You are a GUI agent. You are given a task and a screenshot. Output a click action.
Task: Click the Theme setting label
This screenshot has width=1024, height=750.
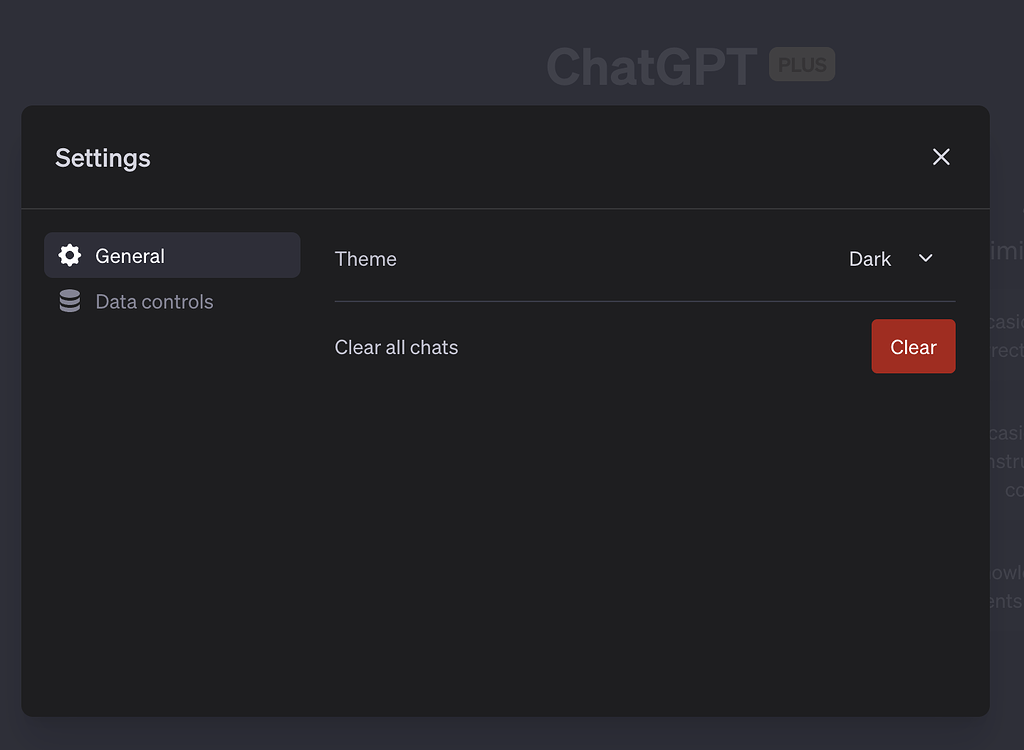tap(365, 258)
